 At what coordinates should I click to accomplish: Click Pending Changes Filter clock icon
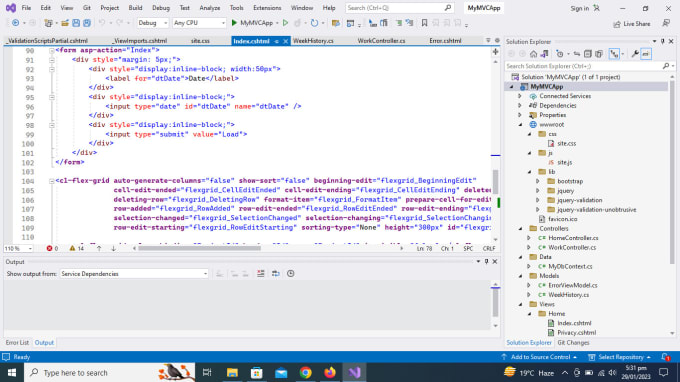point(560,54)
